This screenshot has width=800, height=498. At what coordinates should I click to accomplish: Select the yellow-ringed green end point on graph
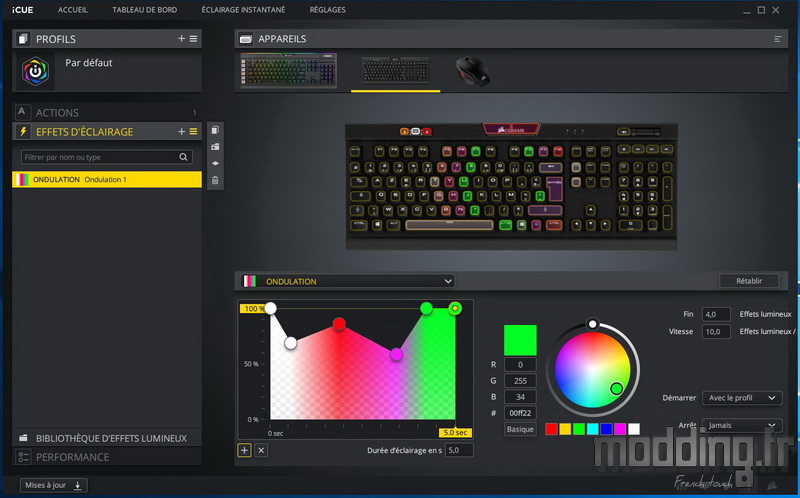[x=455, y=308]
